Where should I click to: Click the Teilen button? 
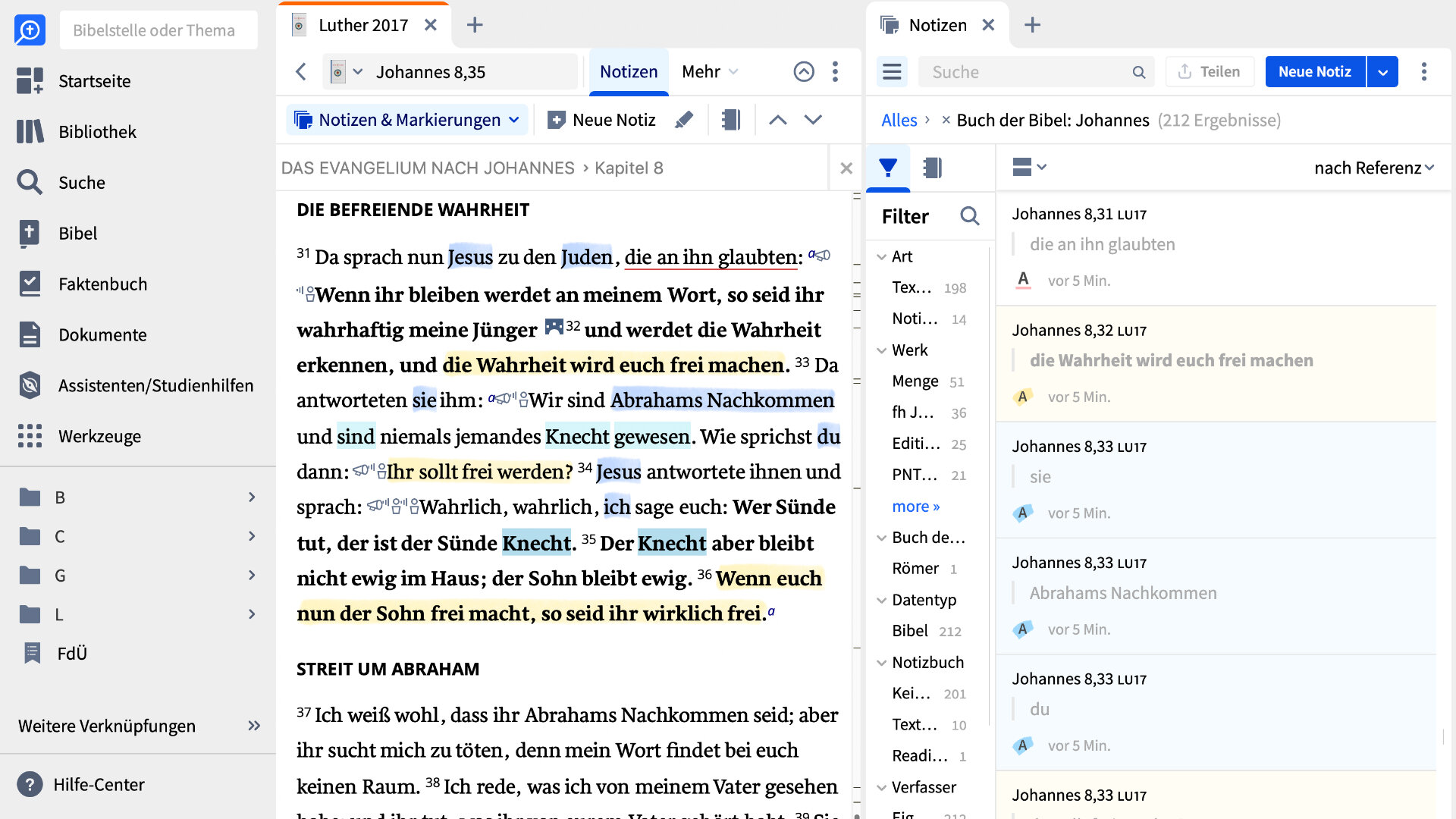pyautogui.click(x=1209, y=72)
